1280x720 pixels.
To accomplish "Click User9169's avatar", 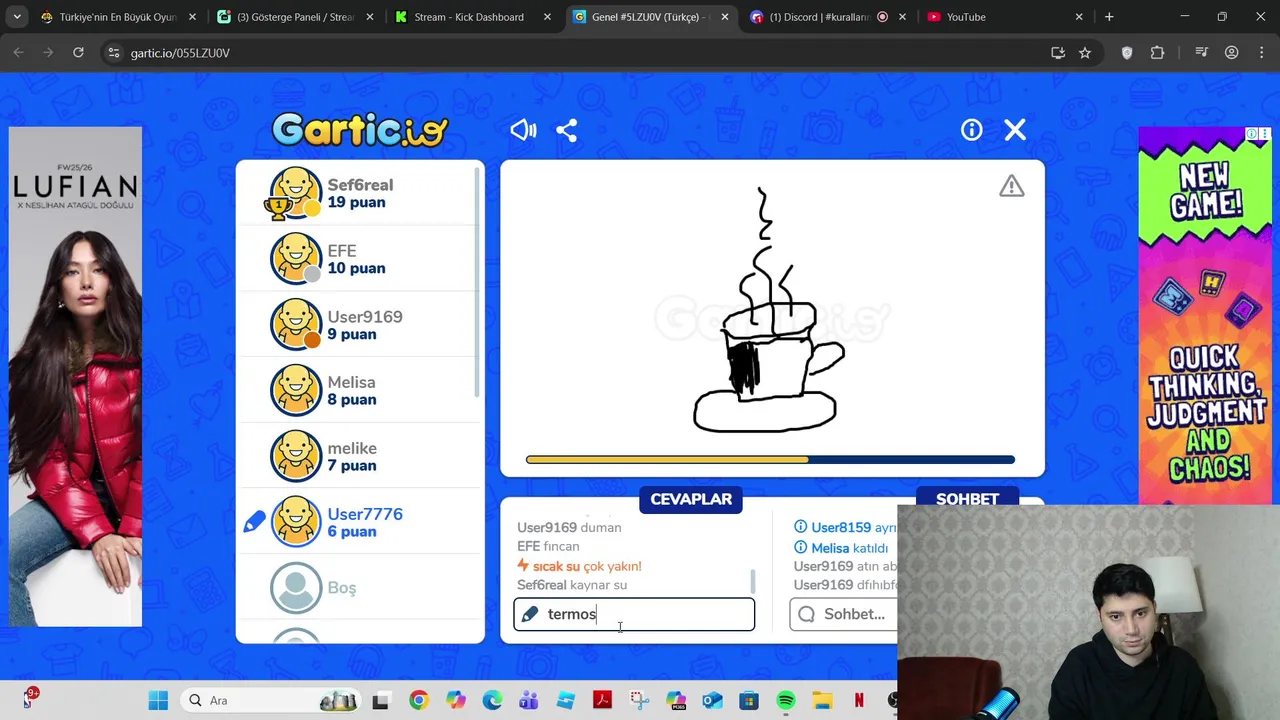I will tap(296, 325).
